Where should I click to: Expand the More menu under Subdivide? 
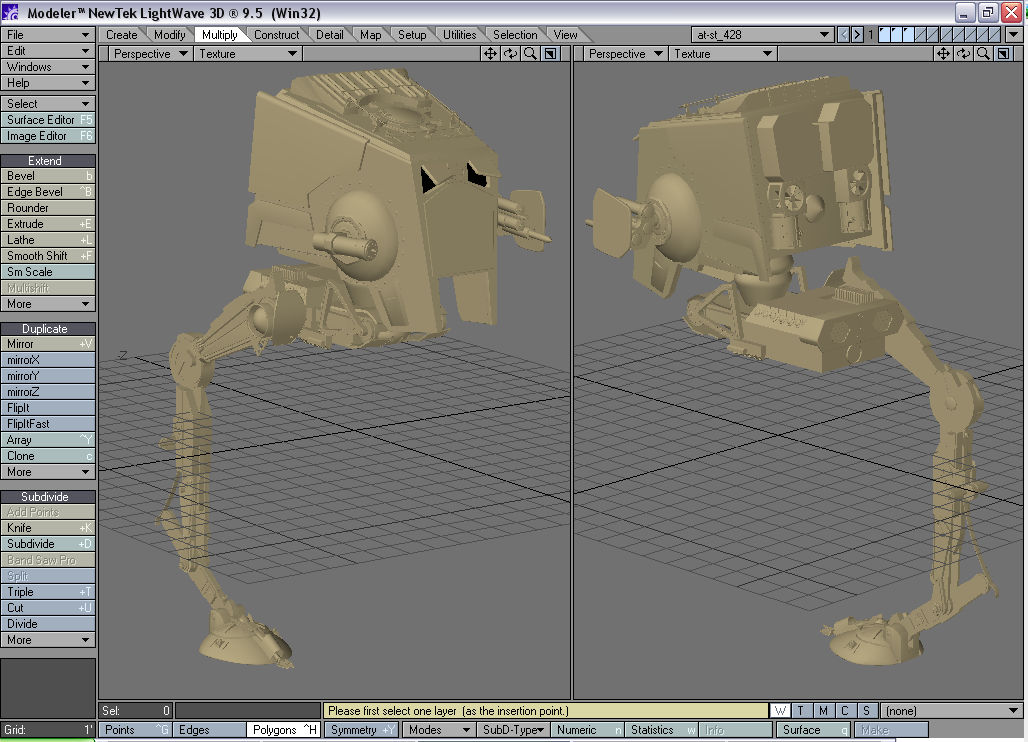[48, 640]
